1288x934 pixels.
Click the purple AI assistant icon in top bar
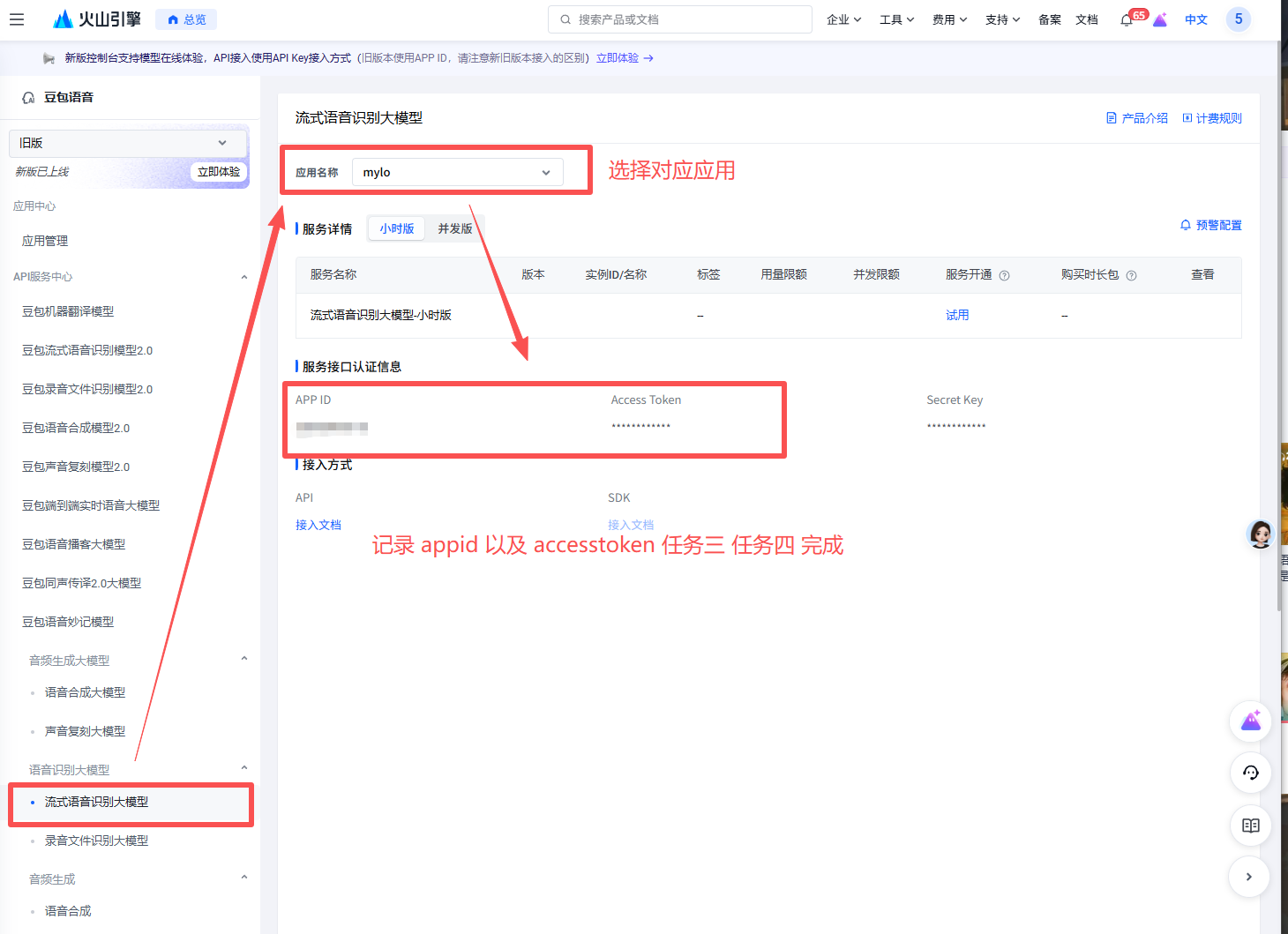1160,19
